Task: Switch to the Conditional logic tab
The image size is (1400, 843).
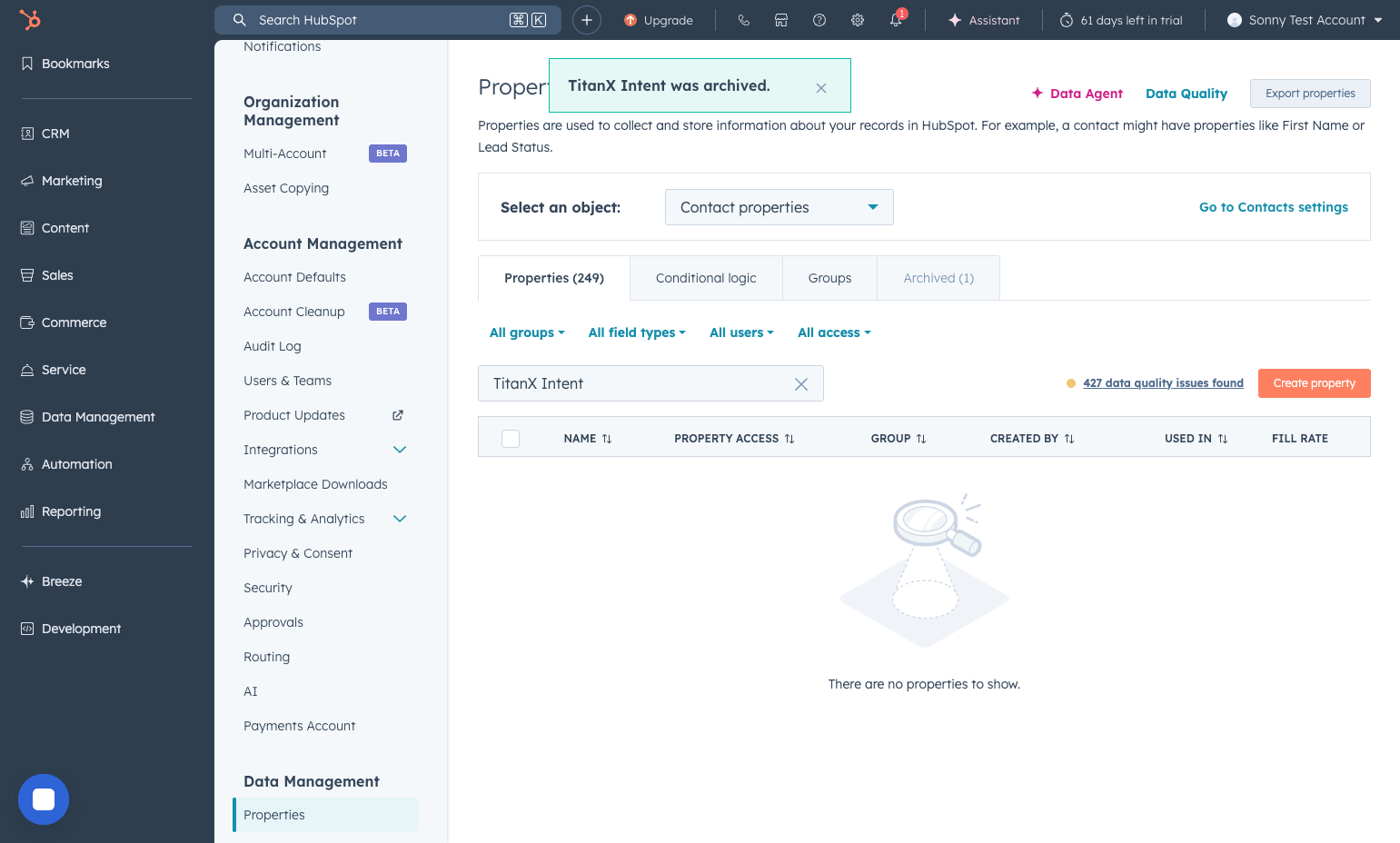Action: click(x=706, y=278)
